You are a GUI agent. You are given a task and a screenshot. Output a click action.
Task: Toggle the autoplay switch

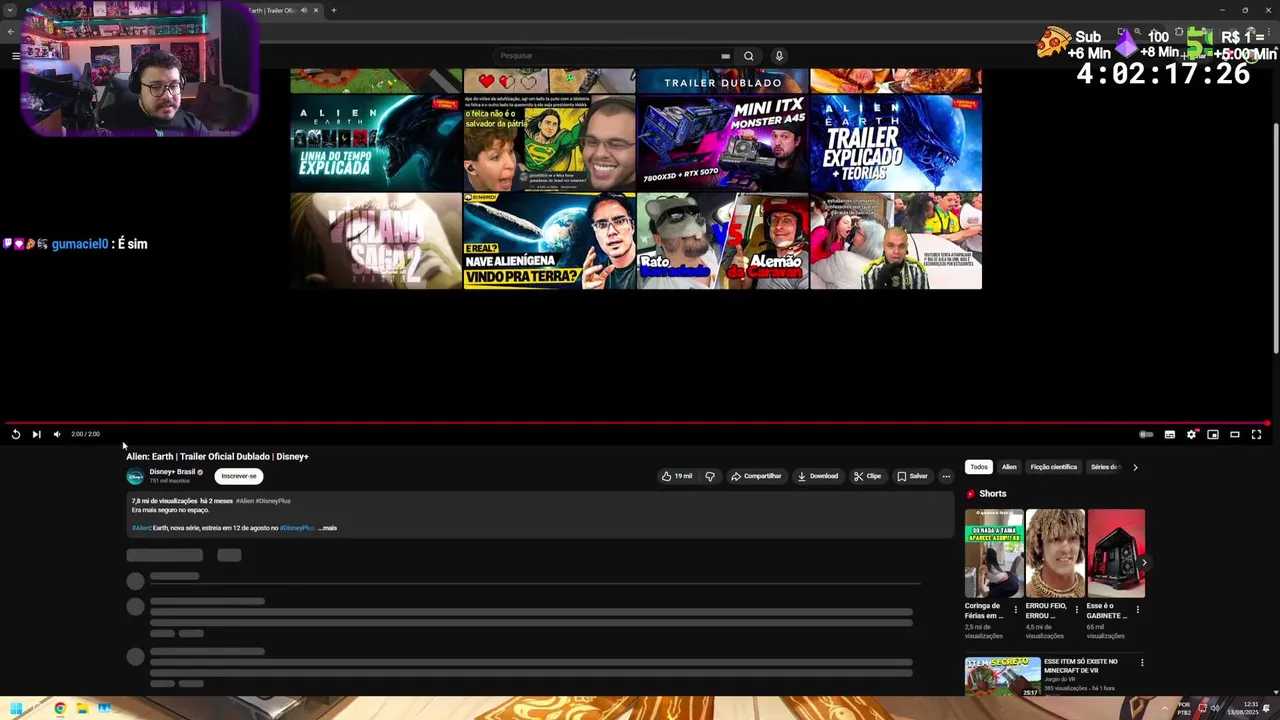click(1146, 434)
